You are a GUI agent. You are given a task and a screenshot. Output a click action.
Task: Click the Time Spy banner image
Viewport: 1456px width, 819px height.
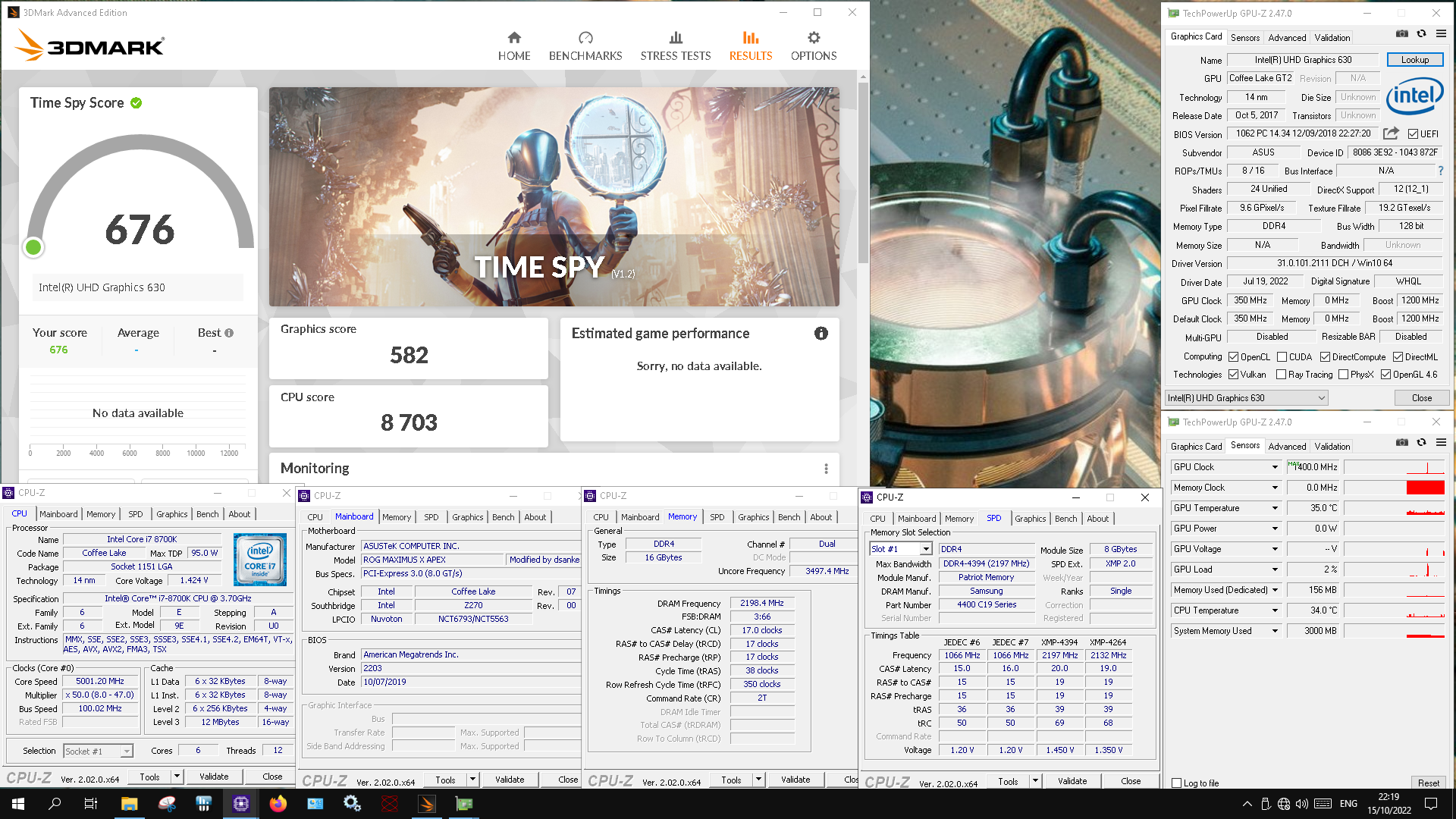click(554, 197)
